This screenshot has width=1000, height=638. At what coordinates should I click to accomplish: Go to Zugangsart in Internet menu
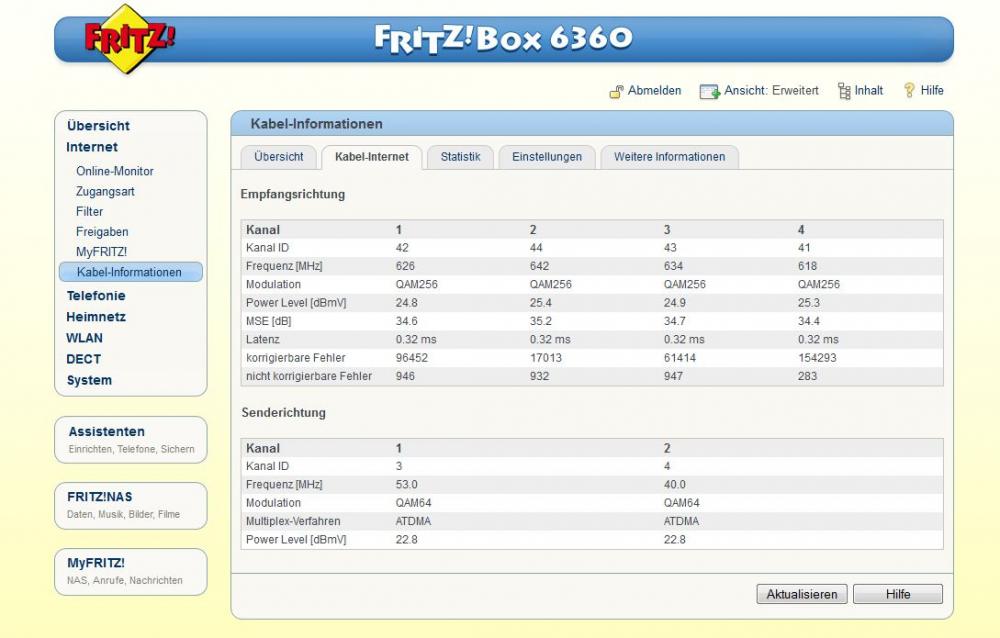(105, 191)
